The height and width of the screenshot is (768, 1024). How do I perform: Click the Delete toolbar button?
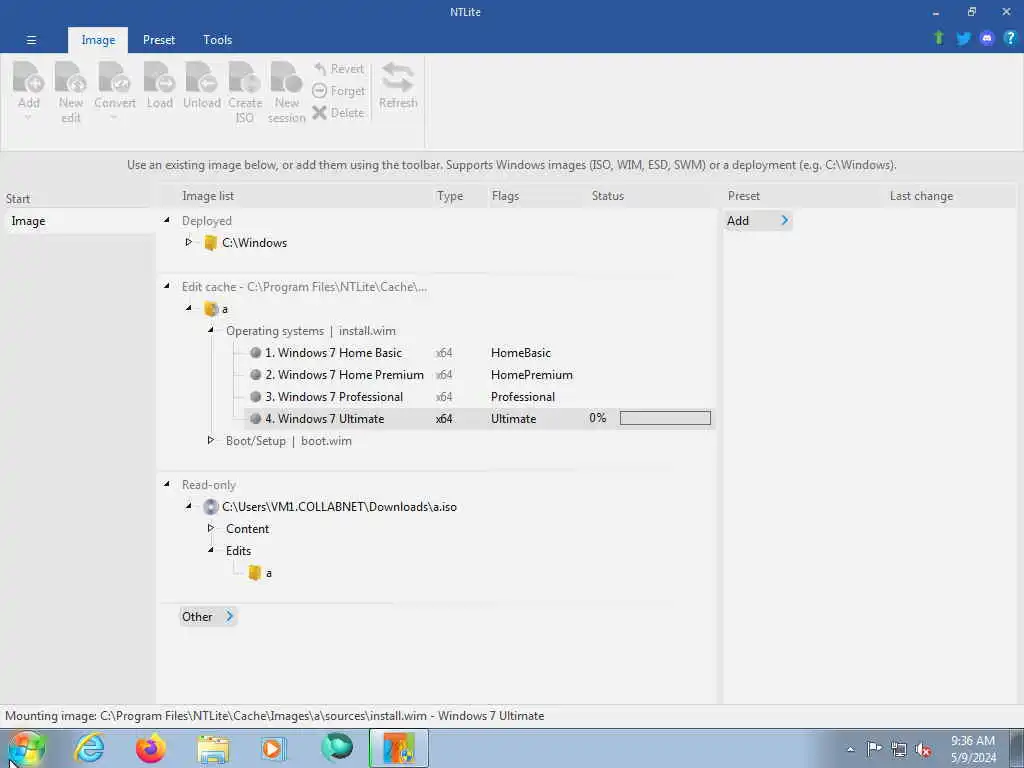coord(338,112)
